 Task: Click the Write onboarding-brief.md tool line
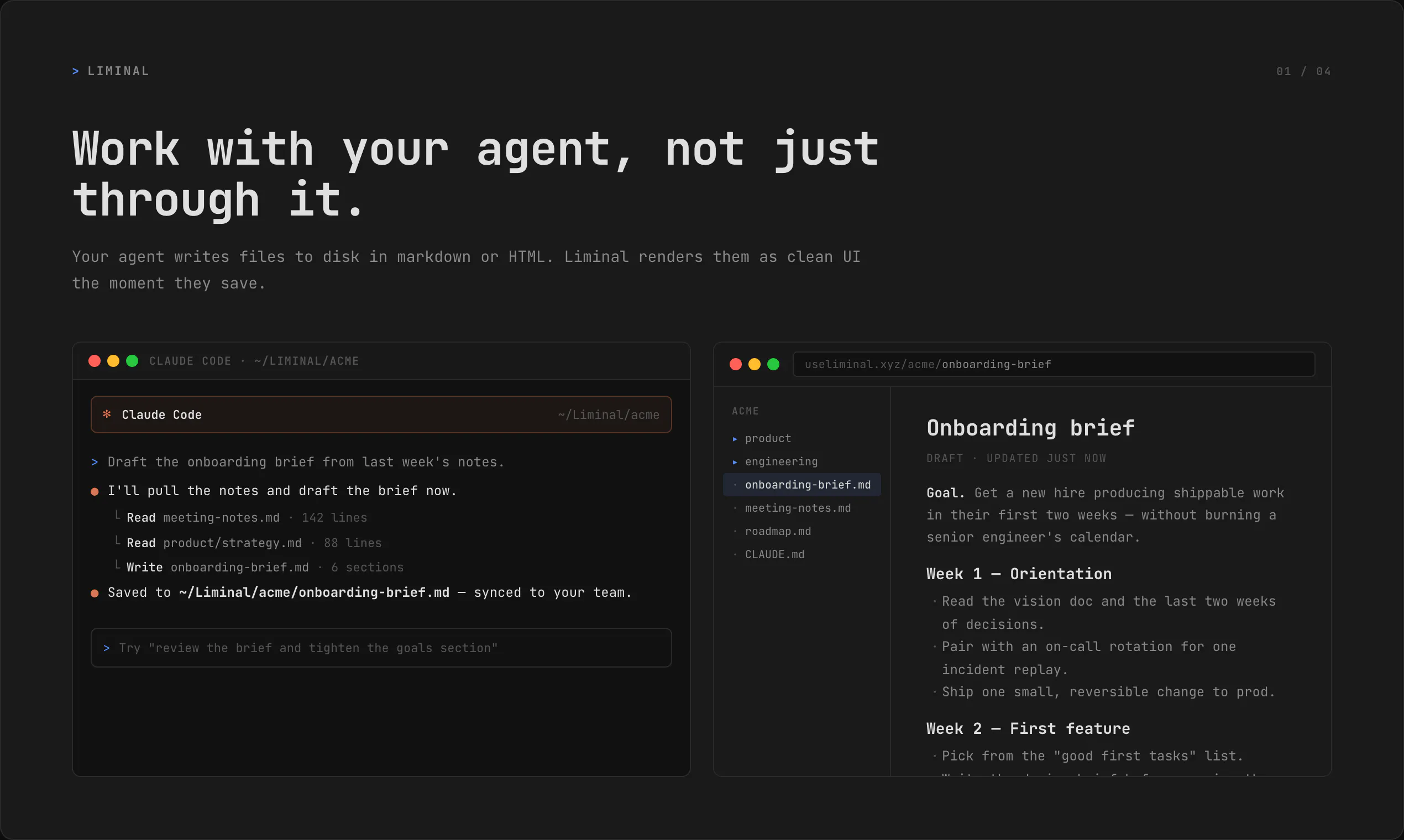pos(259,567)
